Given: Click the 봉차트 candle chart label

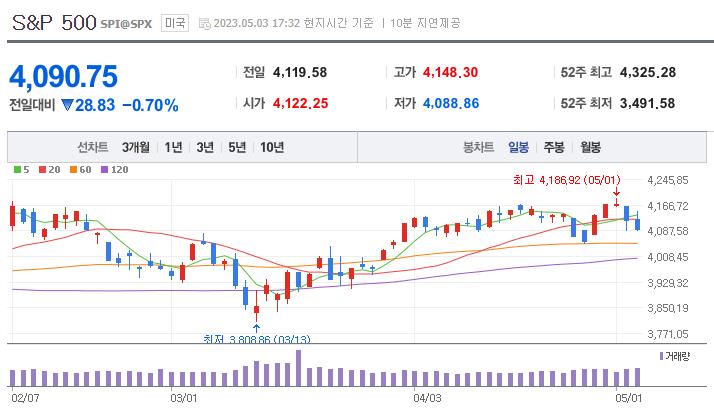Looking at the screenshot, I should click(x=478, y=147).
